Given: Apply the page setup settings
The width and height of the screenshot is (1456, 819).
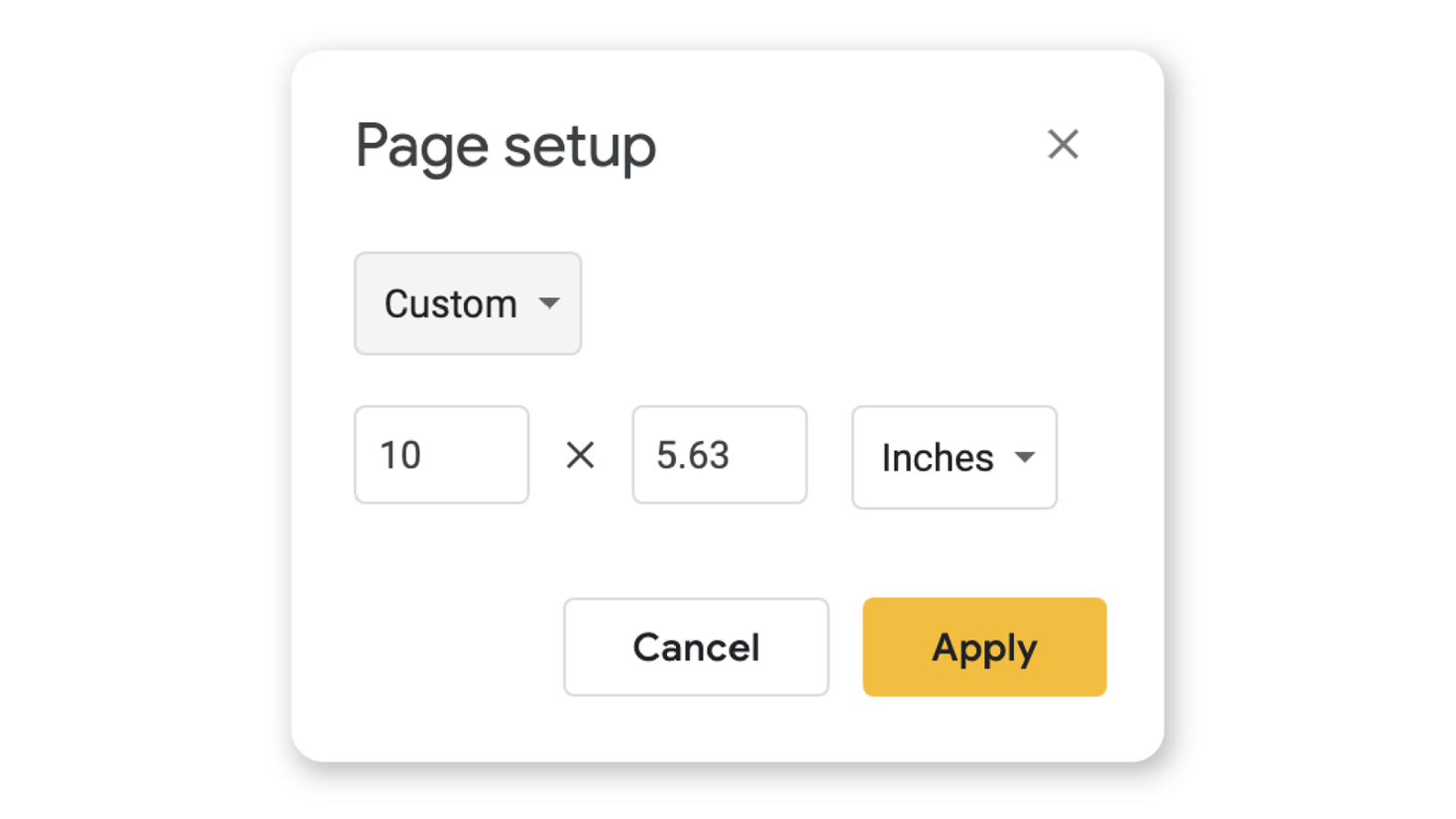Looking at the screenshot, I should [x=984, y=647].
